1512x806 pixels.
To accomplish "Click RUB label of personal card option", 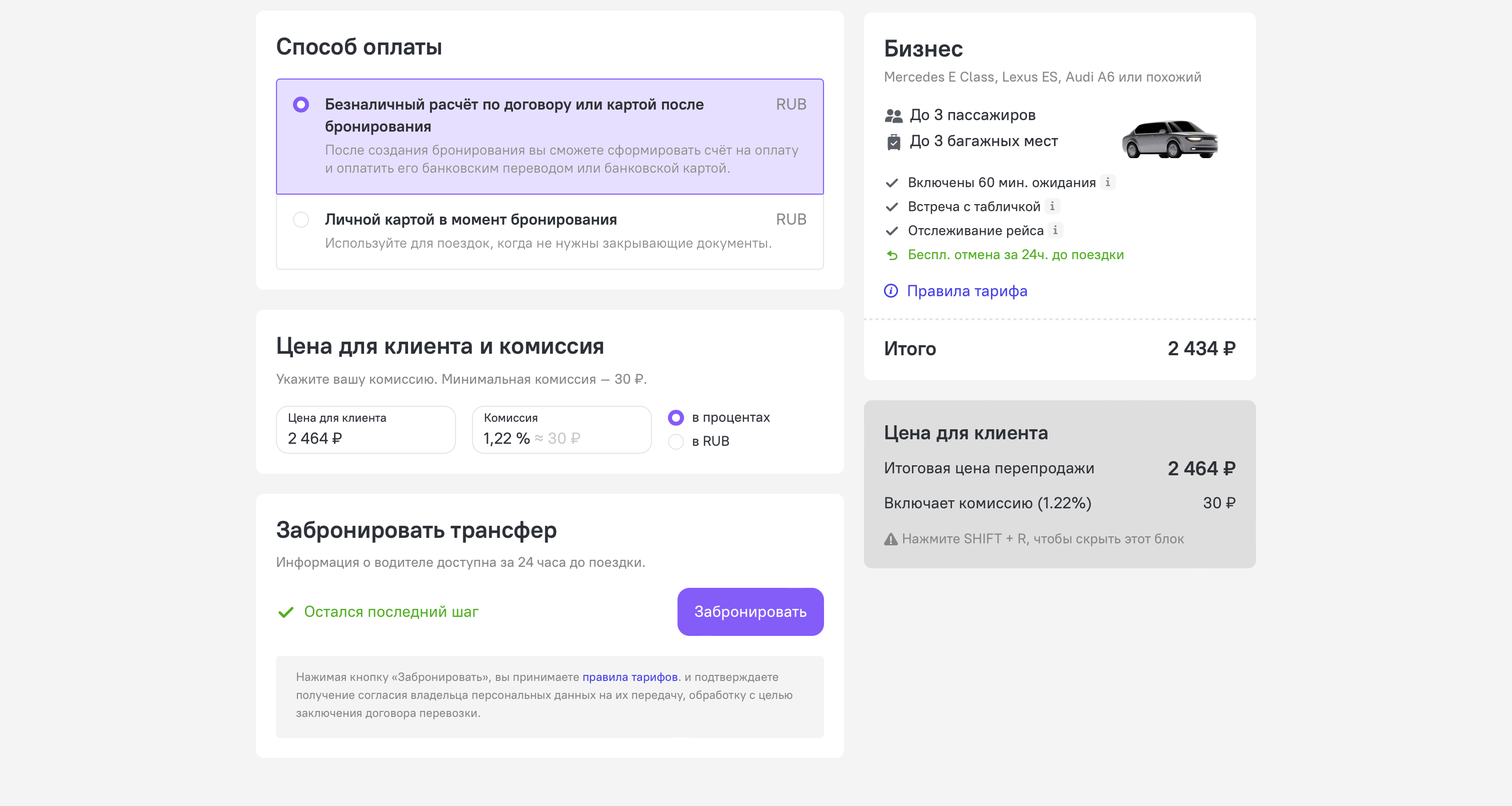I will 790,220.
